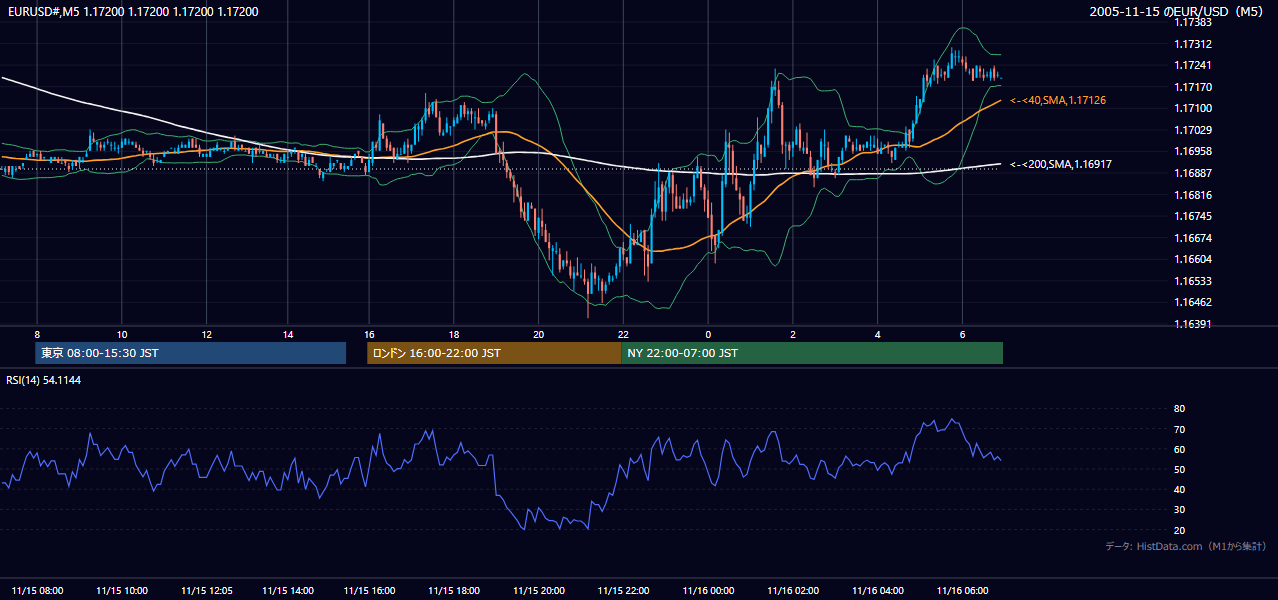This screenshot has height=600, width=1278.
Task: Click price axis value 1.16604
Action: pyautogui.click(x=1193, y=259)
